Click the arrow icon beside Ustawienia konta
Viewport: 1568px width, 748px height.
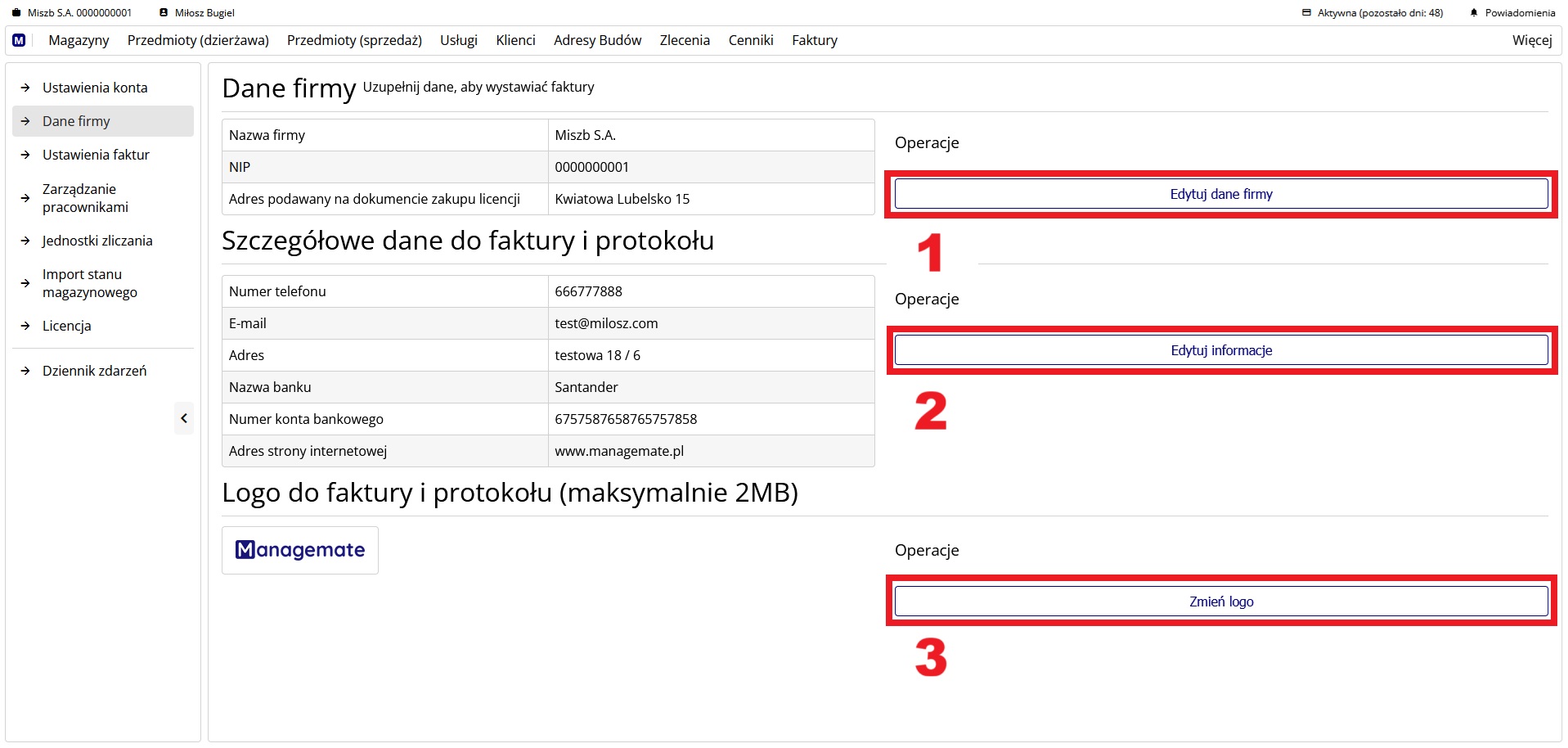25,87
